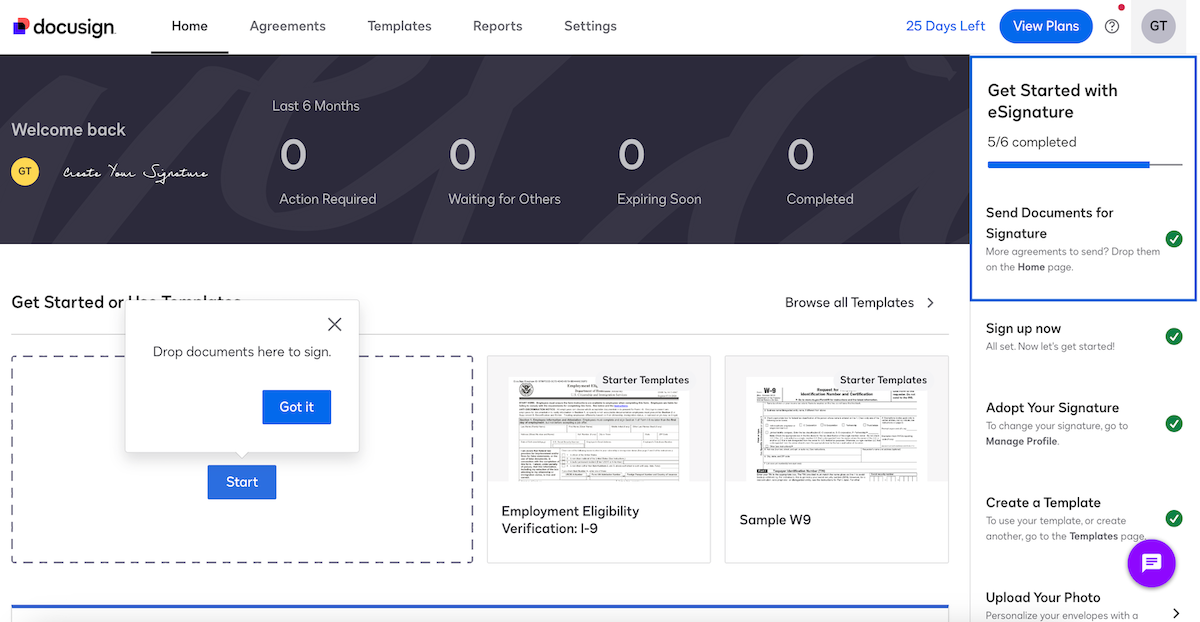
Task: Click the checkmark beside Send Documents for Signature
Action: pos(1174,239)
